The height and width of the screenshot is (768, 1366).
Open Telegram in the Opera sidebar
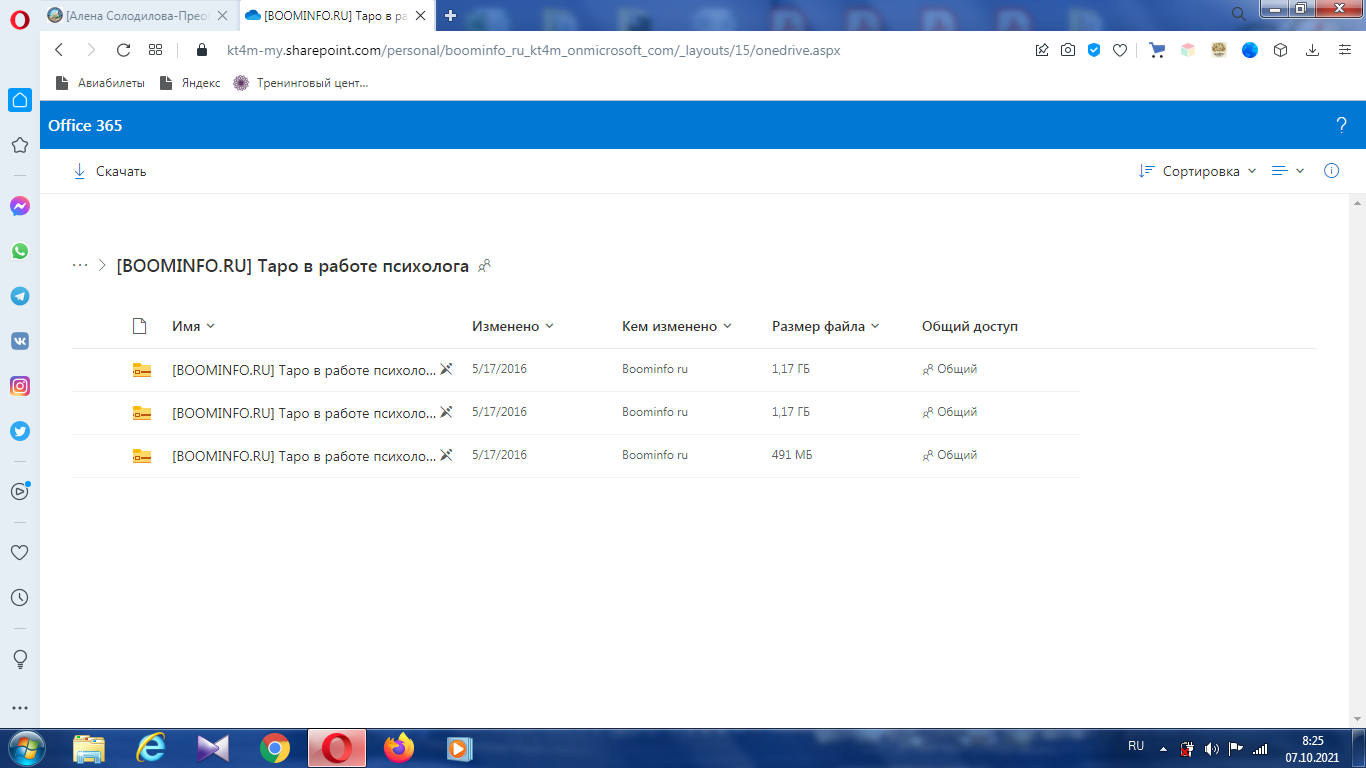tap(20, 296)
